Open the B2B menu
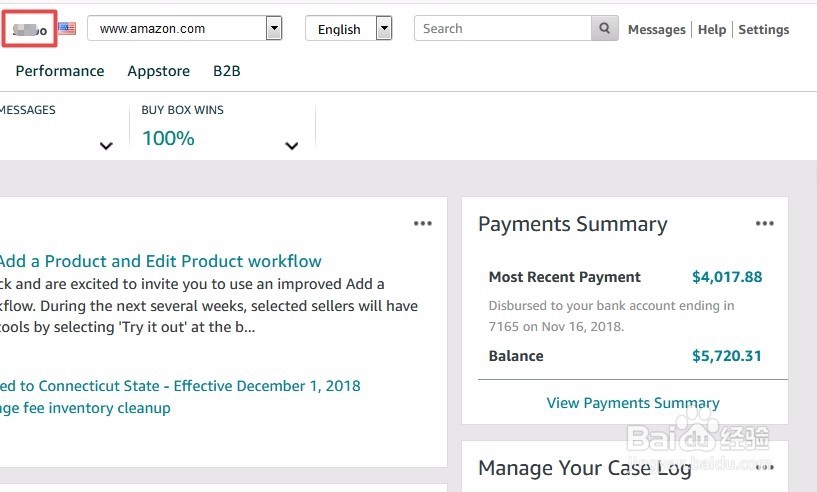 227,71
